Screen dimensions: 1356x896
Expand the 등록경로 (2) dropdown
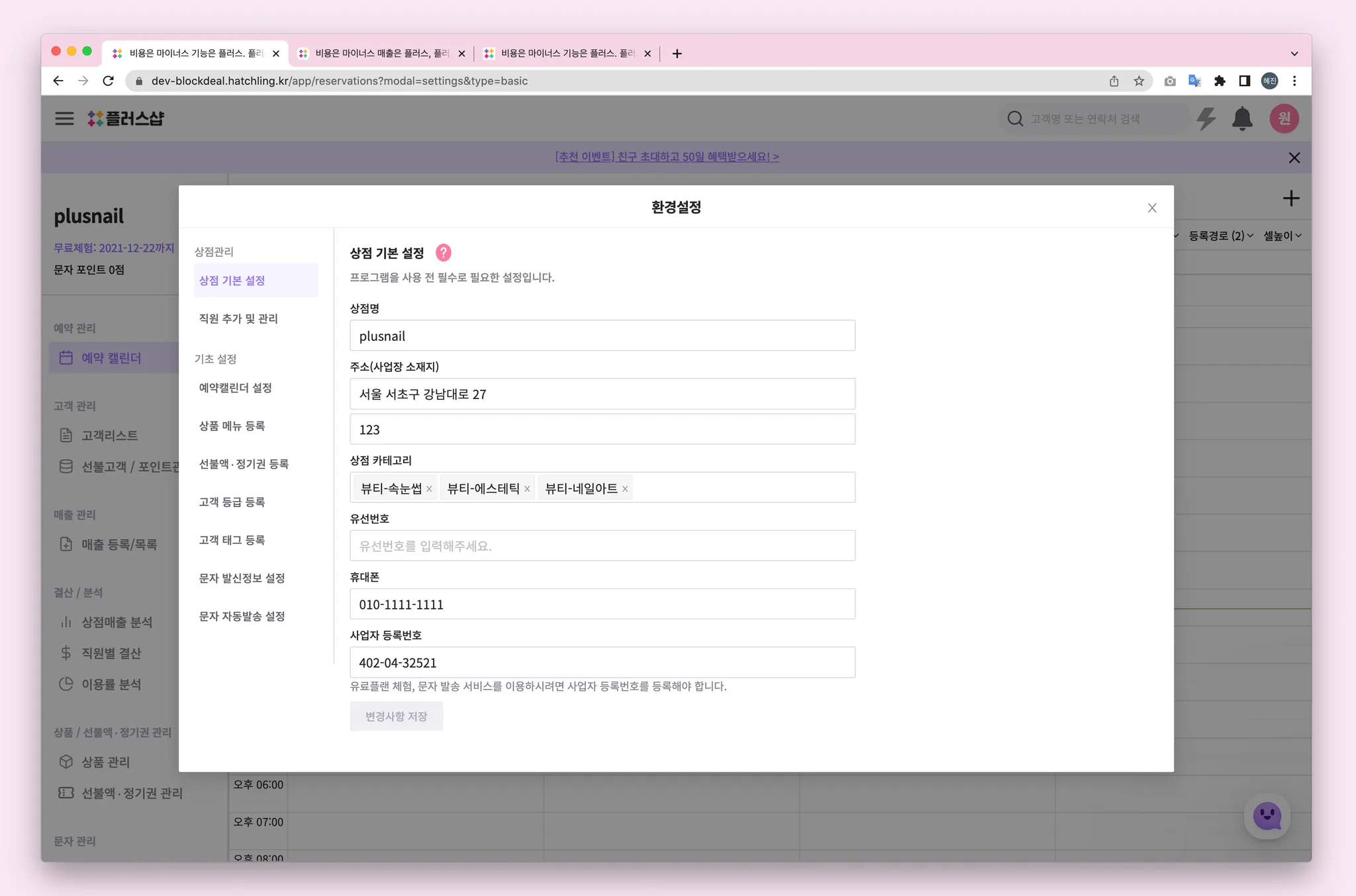tap(1220, 236)
